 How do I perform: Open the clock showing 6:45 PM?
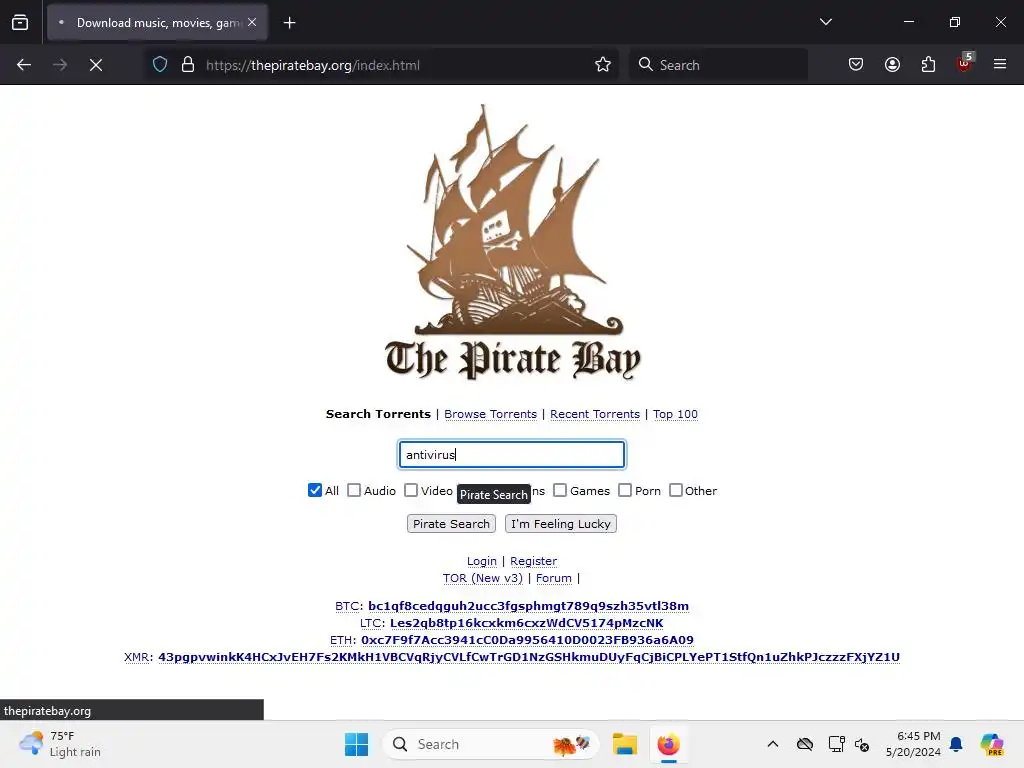pyautogui.click(x=913, y=744)
